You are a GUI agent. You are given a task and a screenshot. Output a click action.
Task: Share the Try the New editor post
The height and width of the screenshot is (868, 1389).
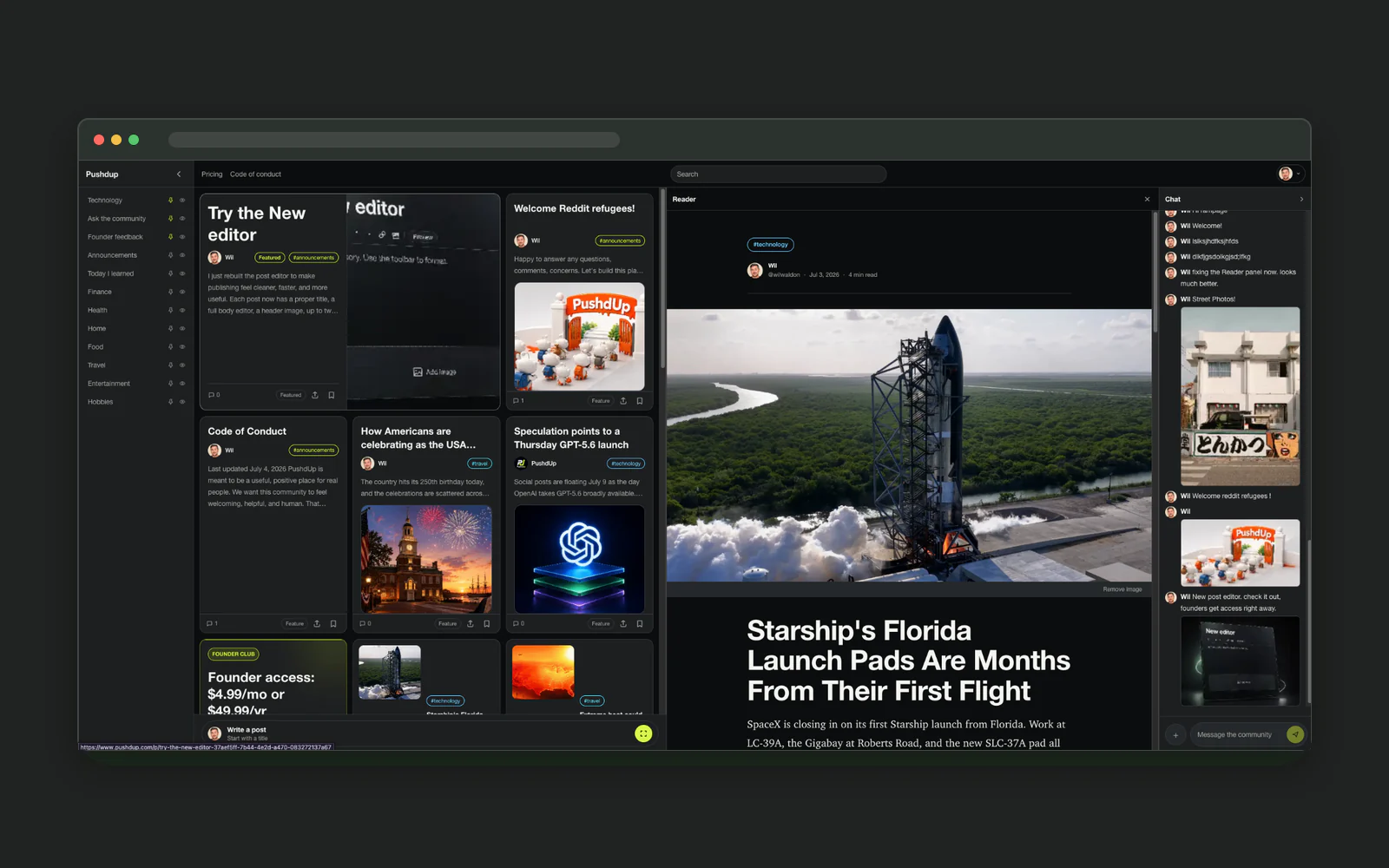(x=315, y=395)
